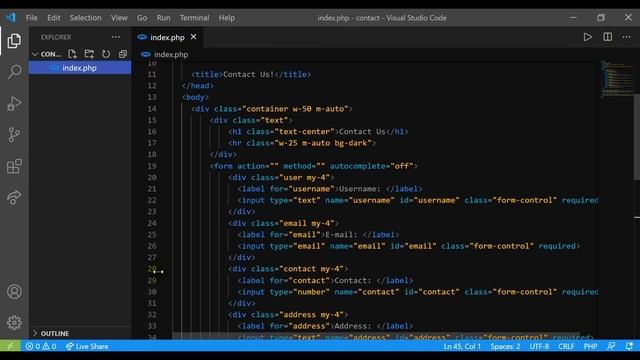Open the Run and Debug view
640x360 pixels.
14,103
